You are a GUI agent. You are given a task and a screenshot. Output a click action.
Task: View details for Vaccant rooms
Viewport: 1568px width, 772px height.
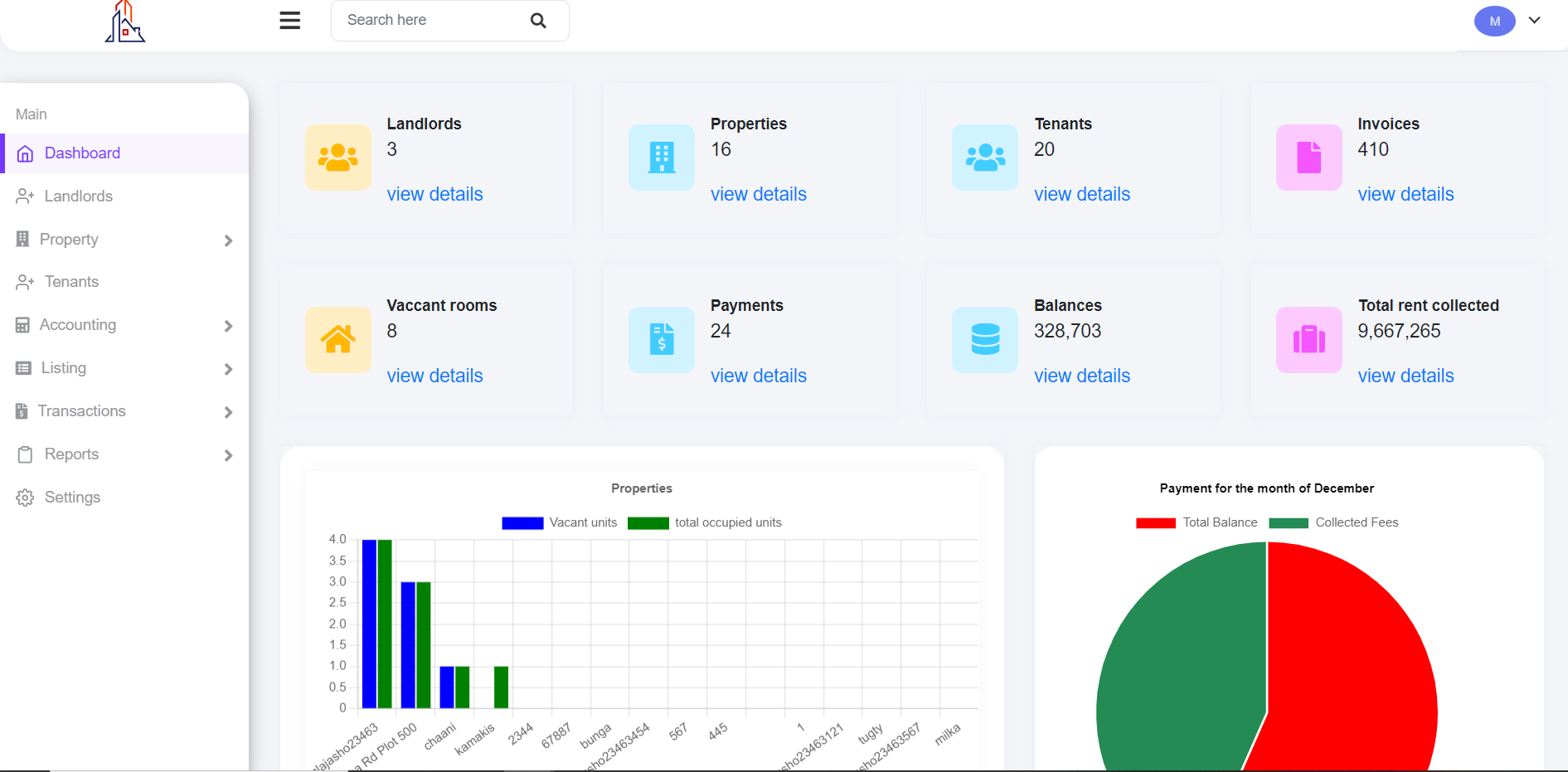(x=434, y=376)
